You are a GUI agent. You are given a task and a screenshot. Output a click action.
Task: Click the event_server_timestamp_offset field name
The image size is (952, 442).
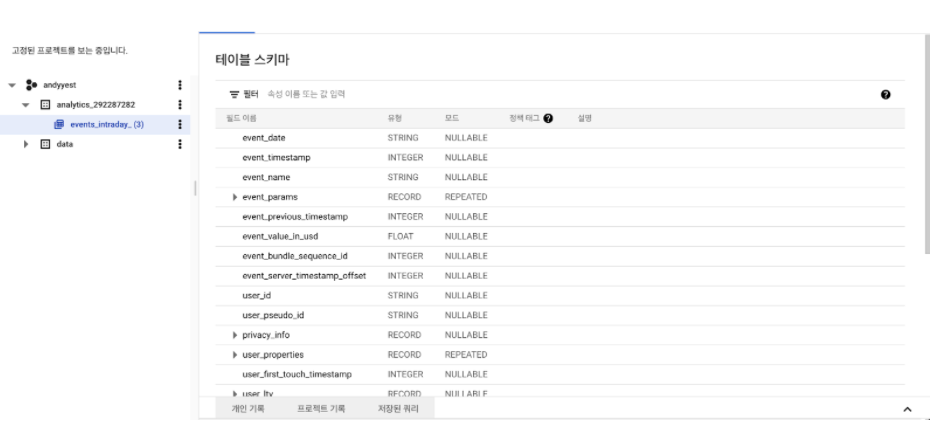tap(304, 276)
